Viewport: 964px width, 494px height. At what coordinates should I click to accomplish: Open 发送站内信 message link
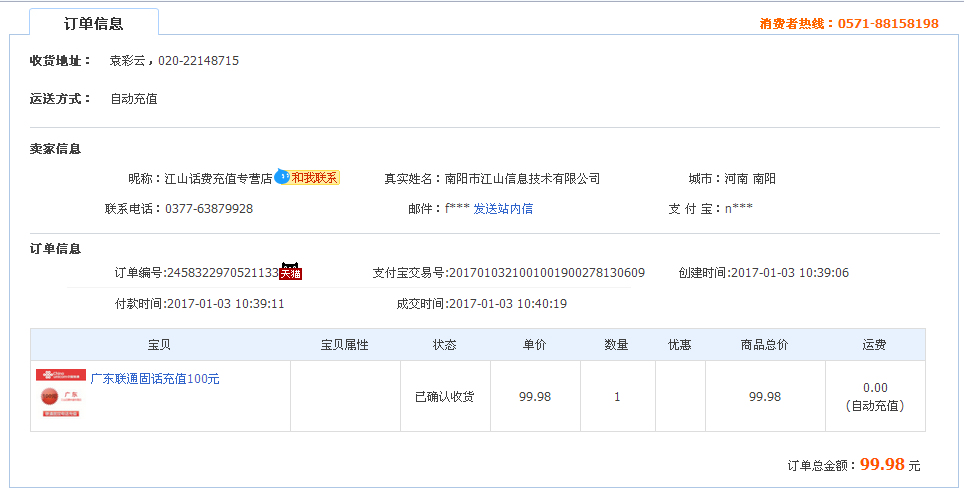503,209
